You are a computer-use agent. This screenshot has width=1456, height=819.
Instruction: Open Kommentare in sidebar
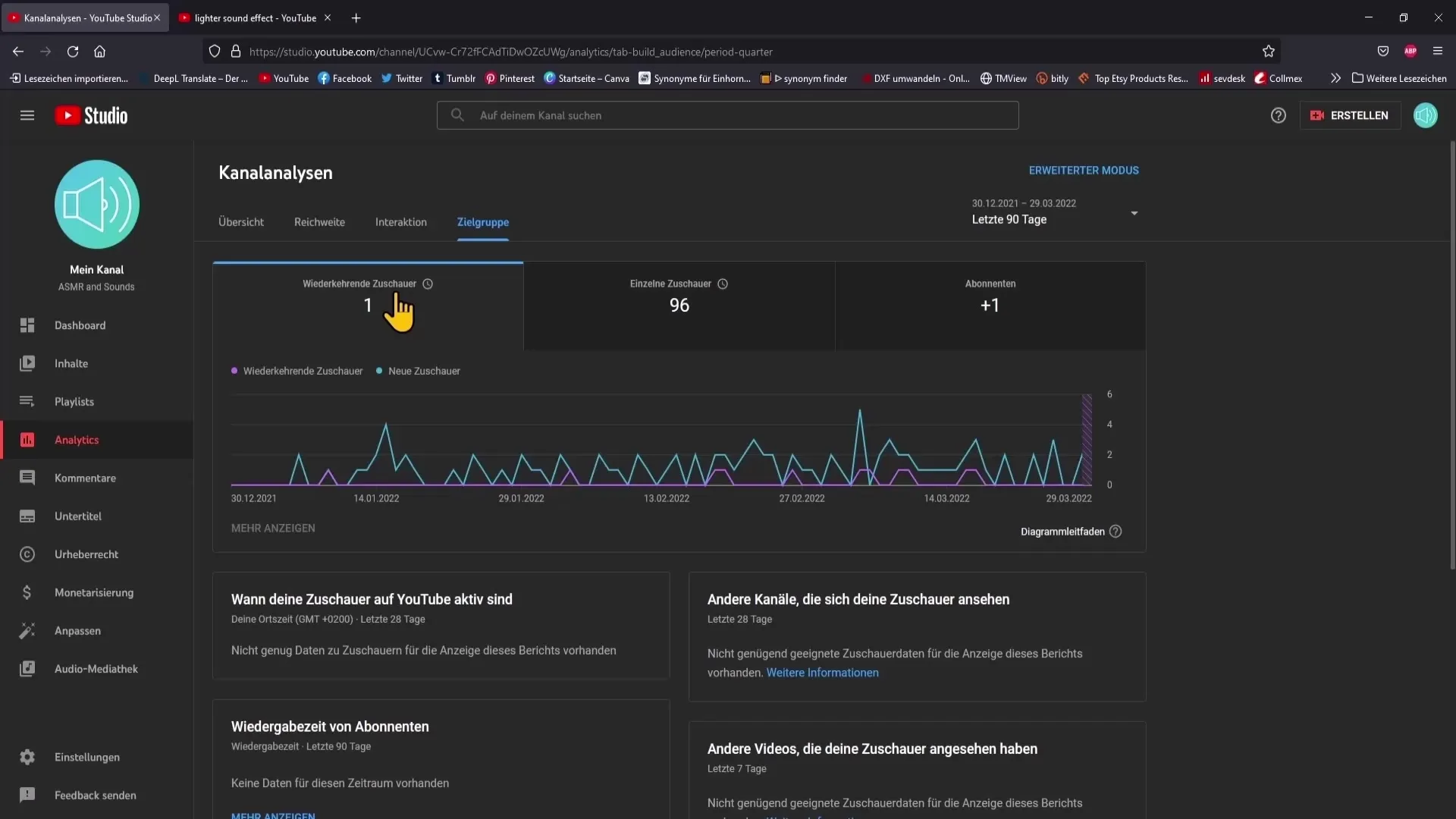tap(85, 477)
